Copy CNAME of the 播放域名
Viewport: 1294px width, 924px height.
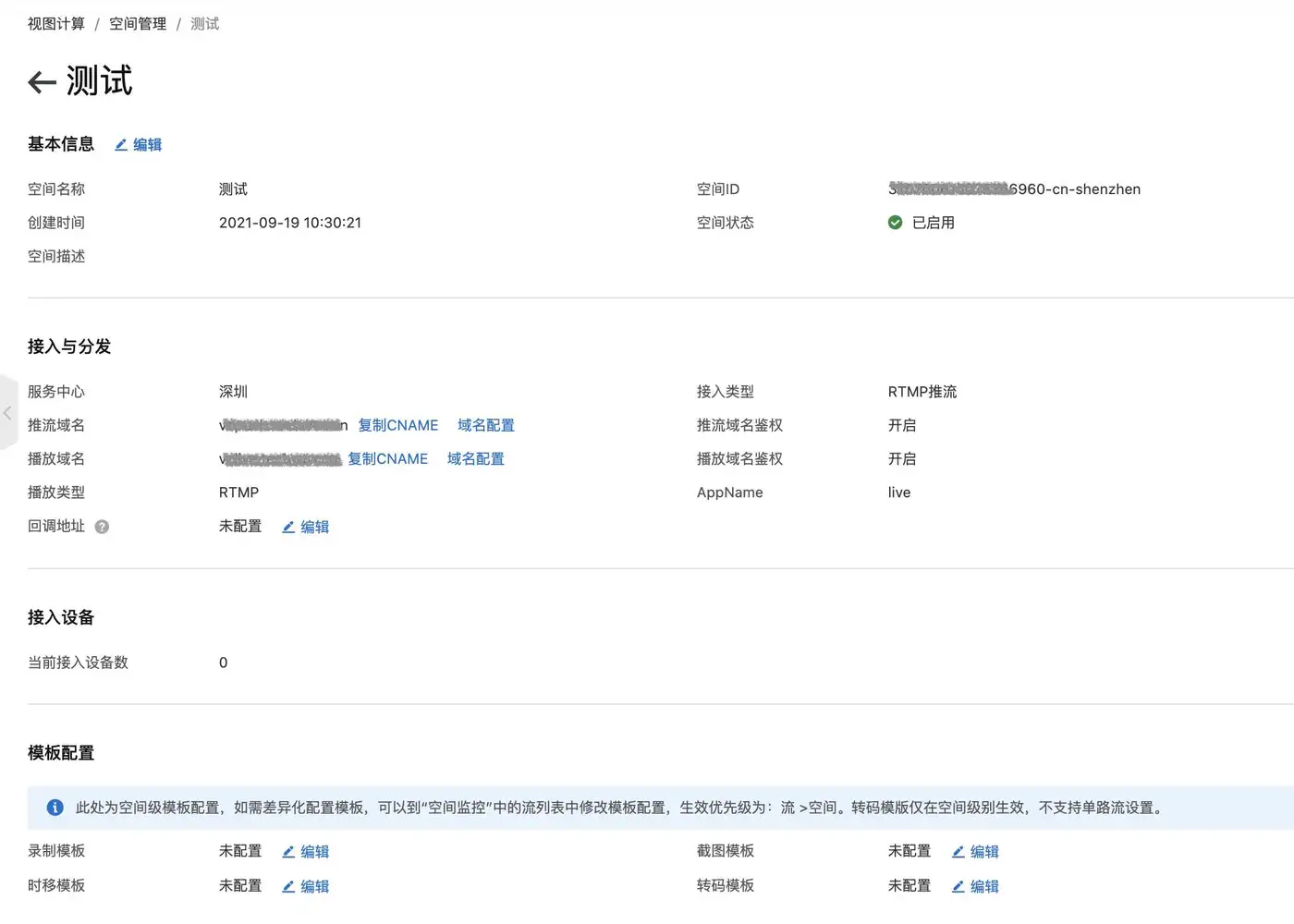(388, 458)
